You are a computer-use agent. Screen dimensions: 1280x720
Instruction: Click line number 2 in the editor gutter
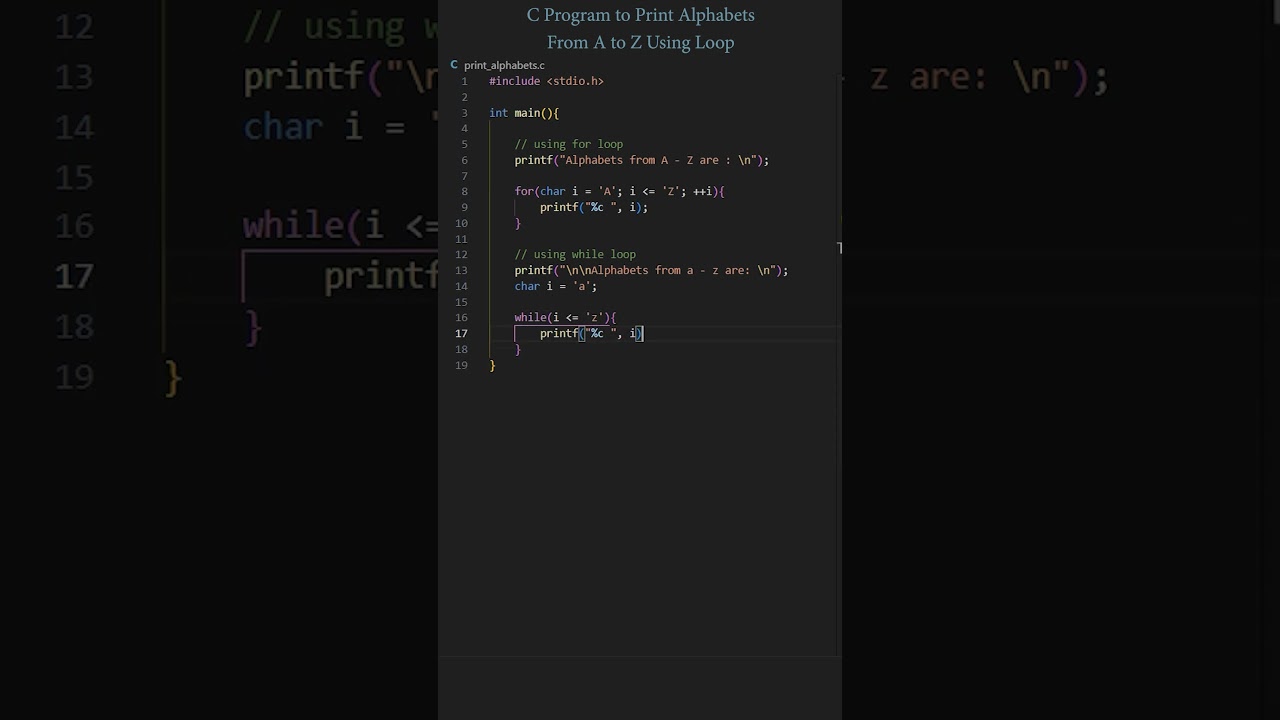(464, 97)
